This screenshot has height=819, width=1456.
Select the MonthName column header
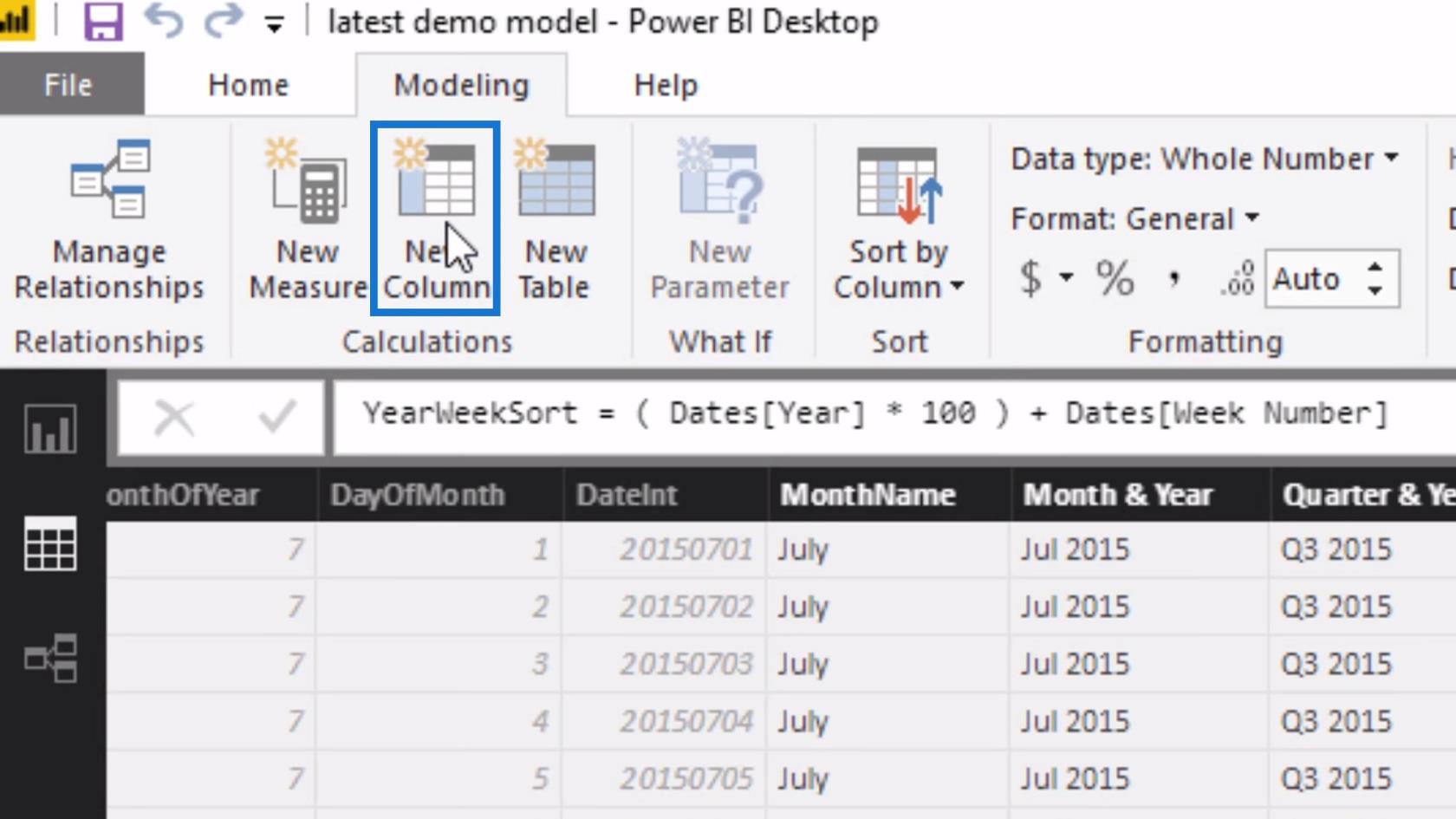[889, 495]
